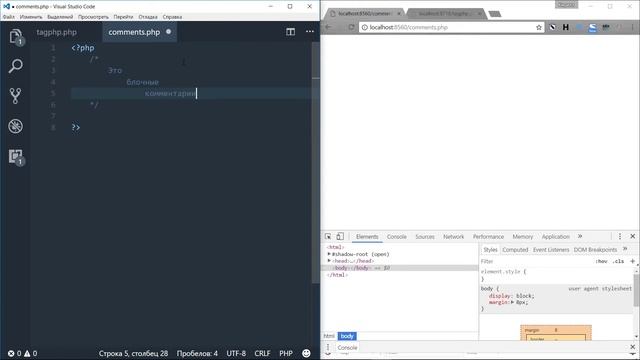Image resolution: width=640 pixels, height=360 pixels.
Task: Show more Styles sidebar tabs chevron
Action: (625, 249)
